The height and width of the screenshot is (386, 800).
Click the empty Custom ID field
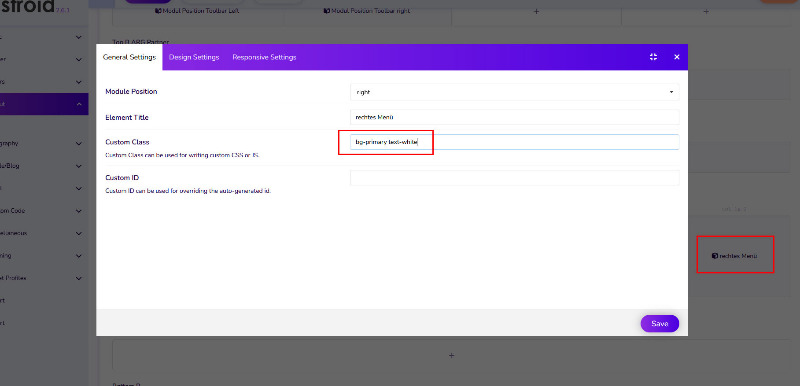[x=514, y=178]
